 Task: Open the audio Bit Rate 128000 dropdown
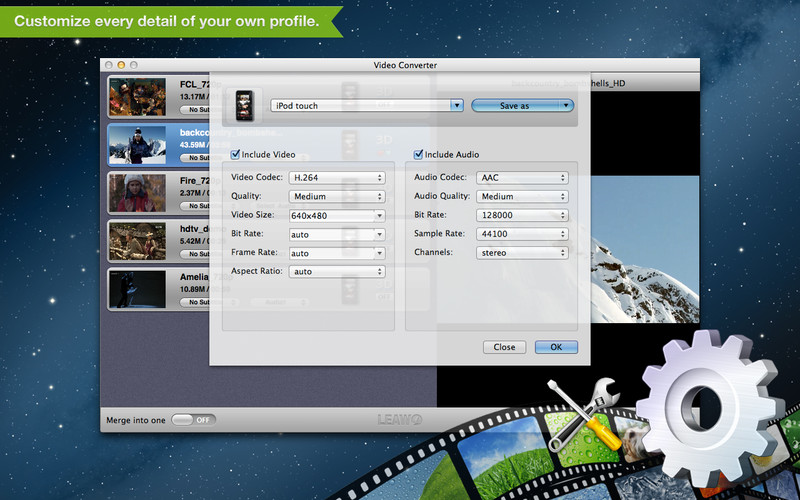pos(522,215)
